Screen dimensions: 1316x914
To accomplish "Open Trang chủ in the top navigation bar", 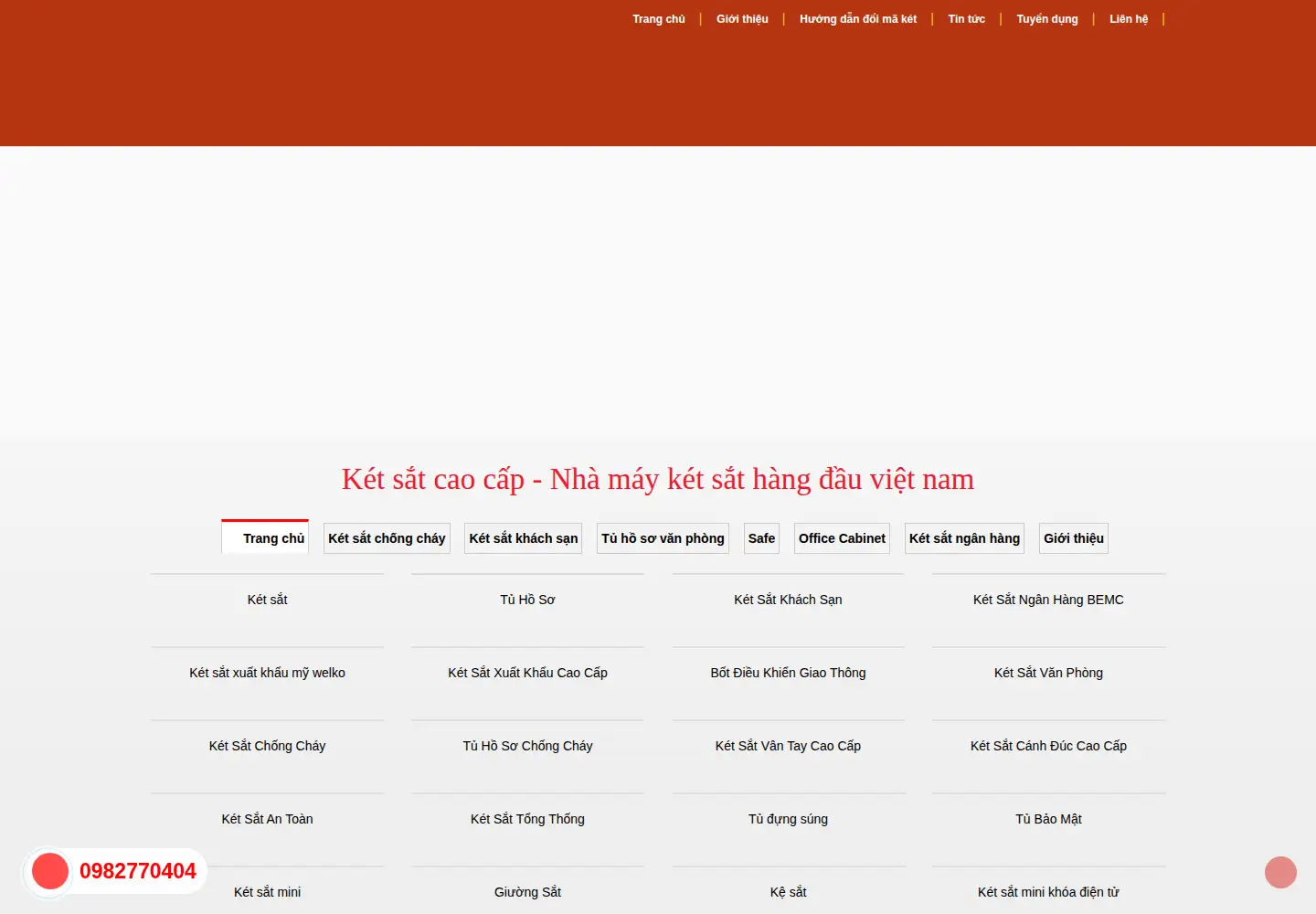I will (659, 19).
